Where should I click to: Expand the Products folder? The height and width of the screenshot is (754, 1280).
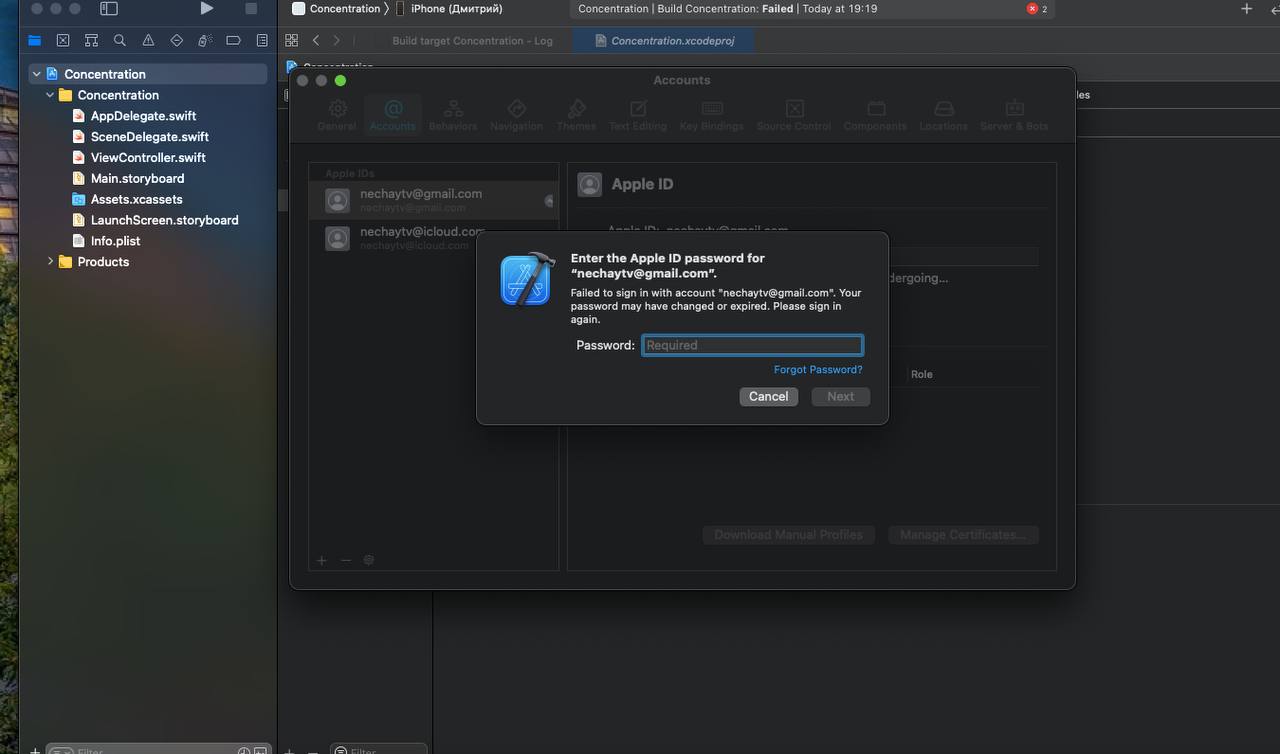pyautogui.click(x=50, y=262)
